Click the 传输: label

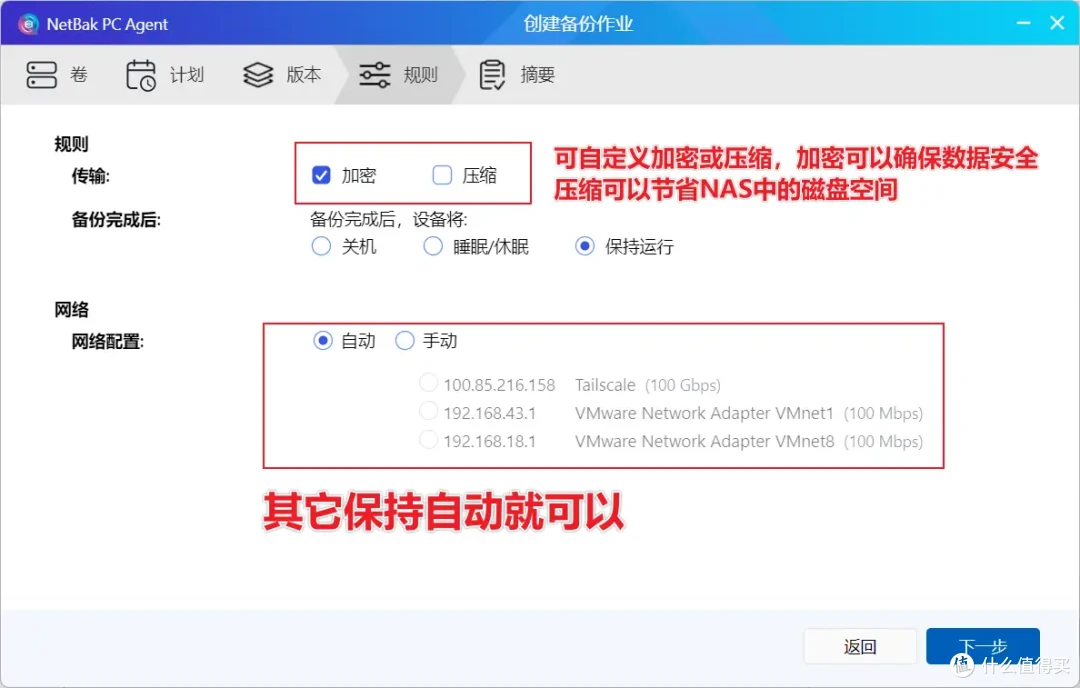(x=91, y=176)
